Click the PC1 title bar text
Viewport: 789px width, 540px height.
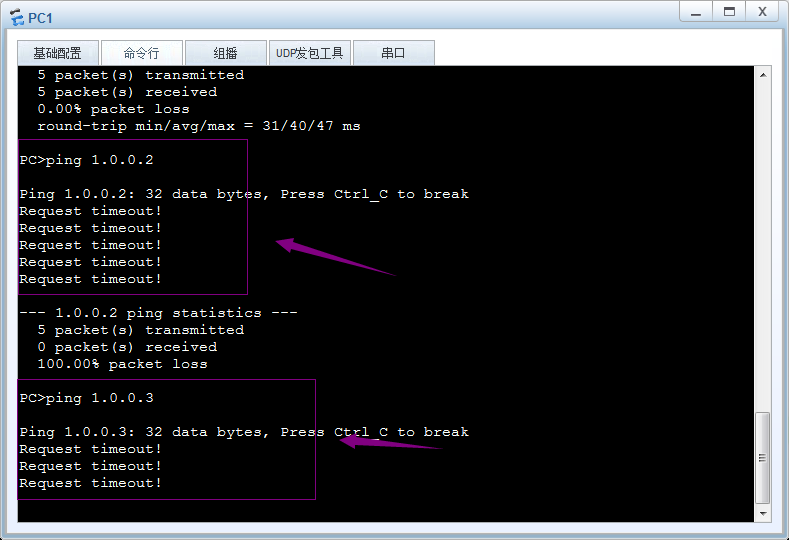pos(41,18)
